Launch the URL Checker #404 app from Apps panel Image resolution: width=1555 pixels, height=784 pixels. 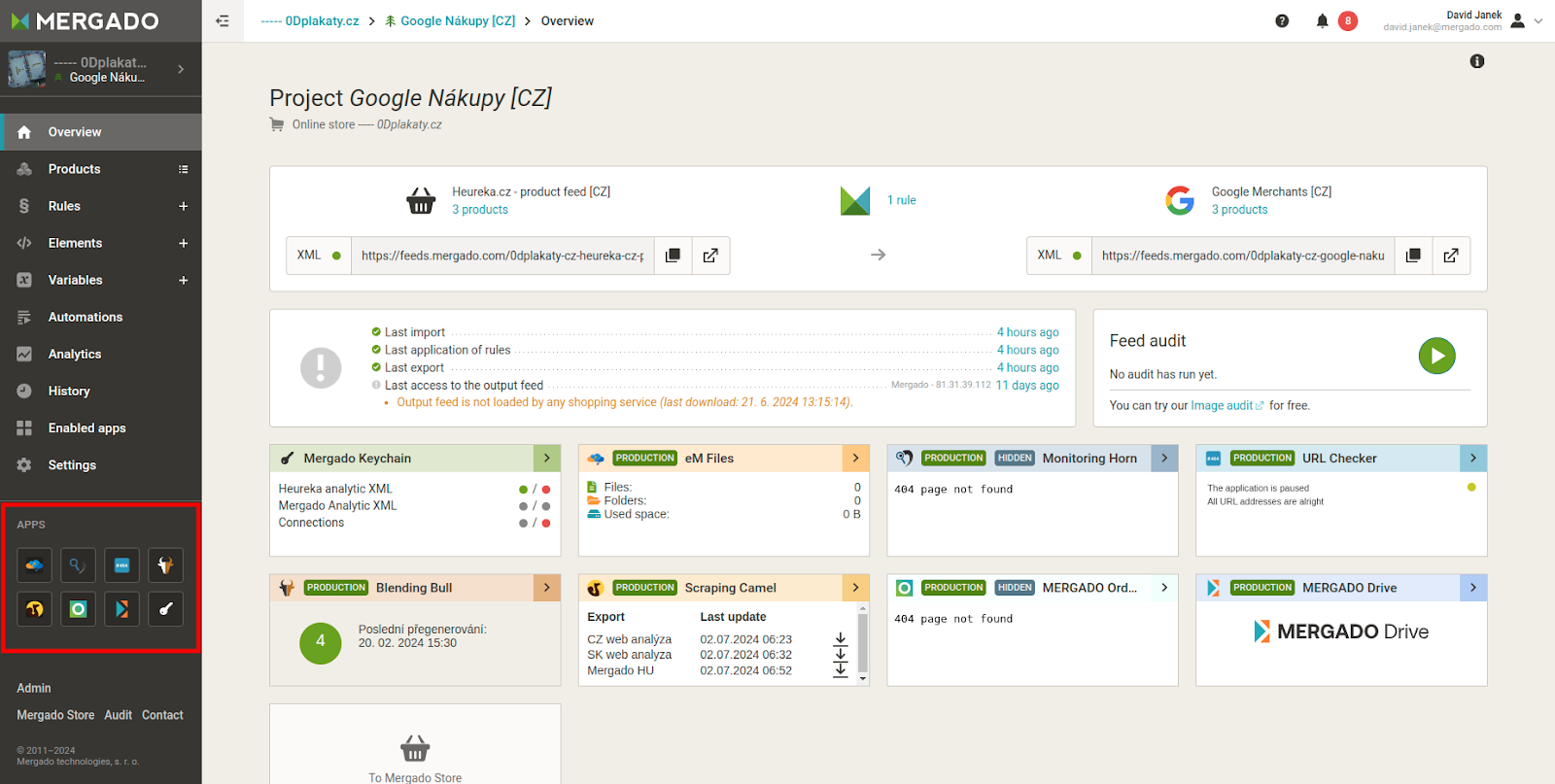[122, 565]
